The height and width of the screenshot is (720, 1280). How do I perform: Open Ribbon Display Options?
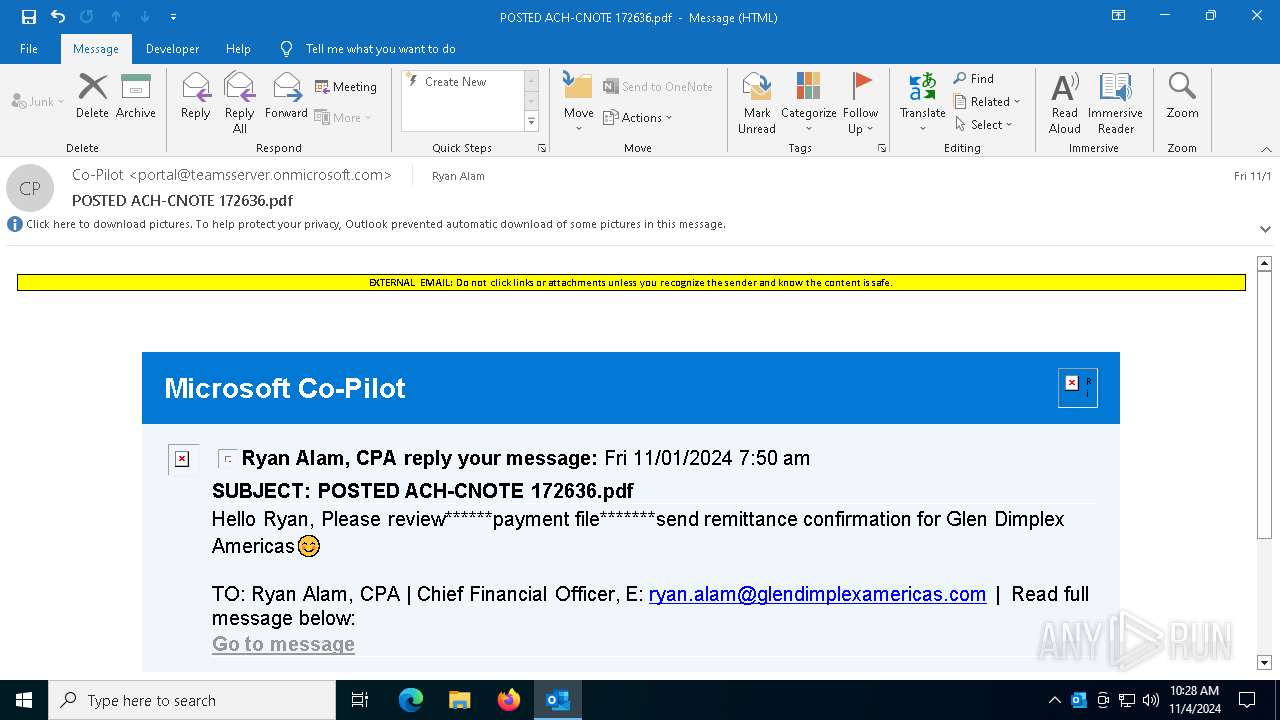point(1119,16)
